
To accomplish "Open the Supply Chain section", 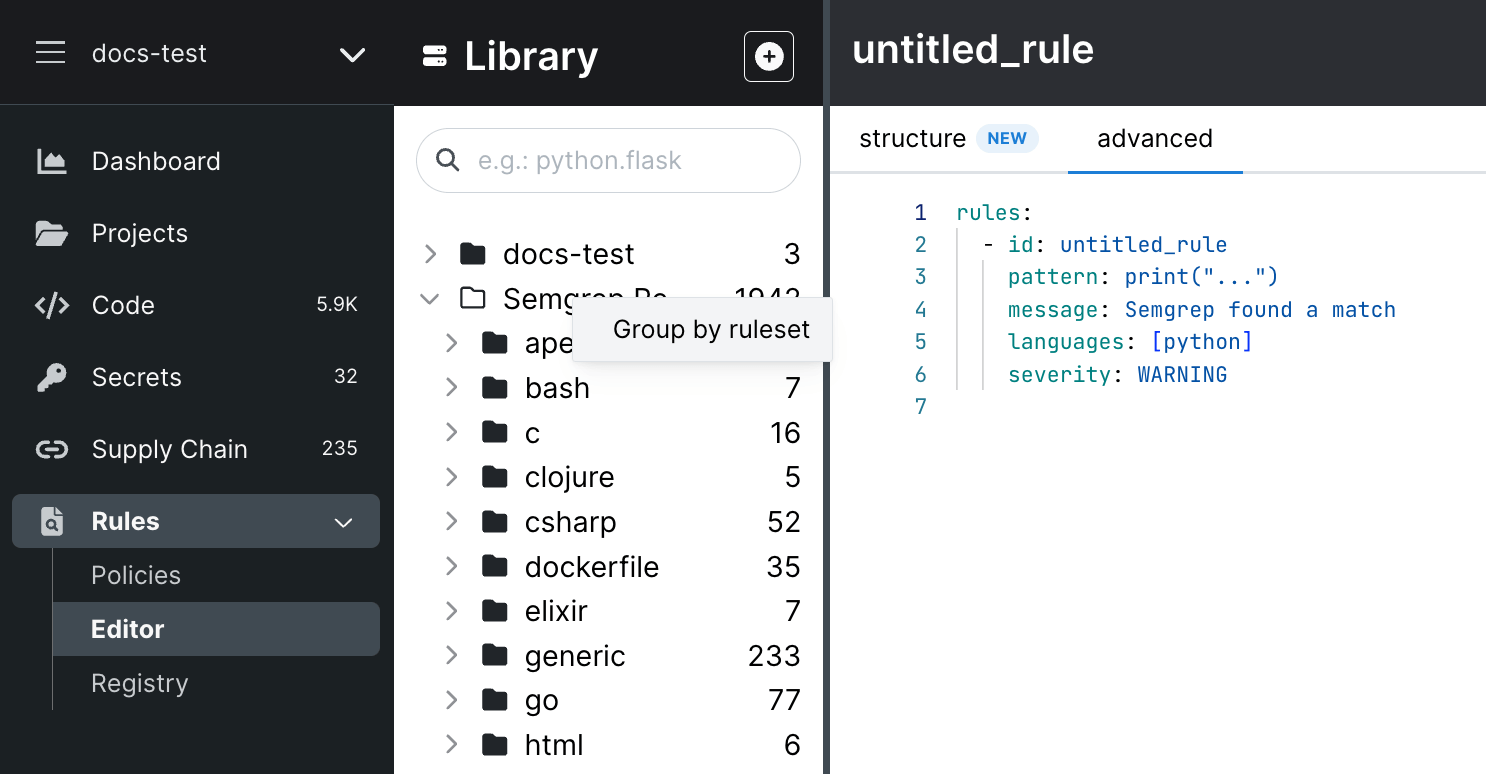I will point(169,449).
